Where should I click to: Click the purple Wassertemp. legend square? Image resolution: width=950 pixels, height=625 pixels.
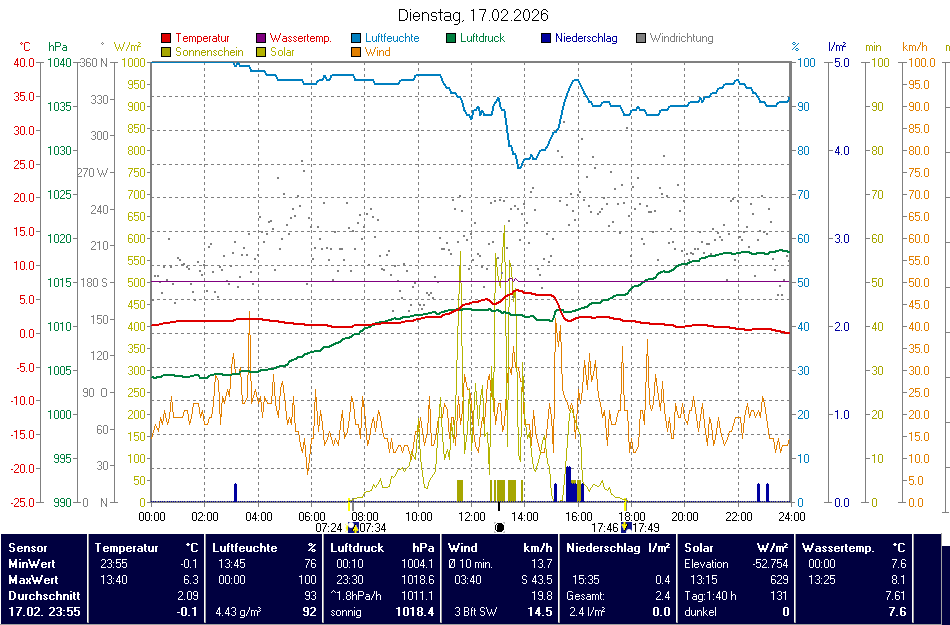pos(262,39)
